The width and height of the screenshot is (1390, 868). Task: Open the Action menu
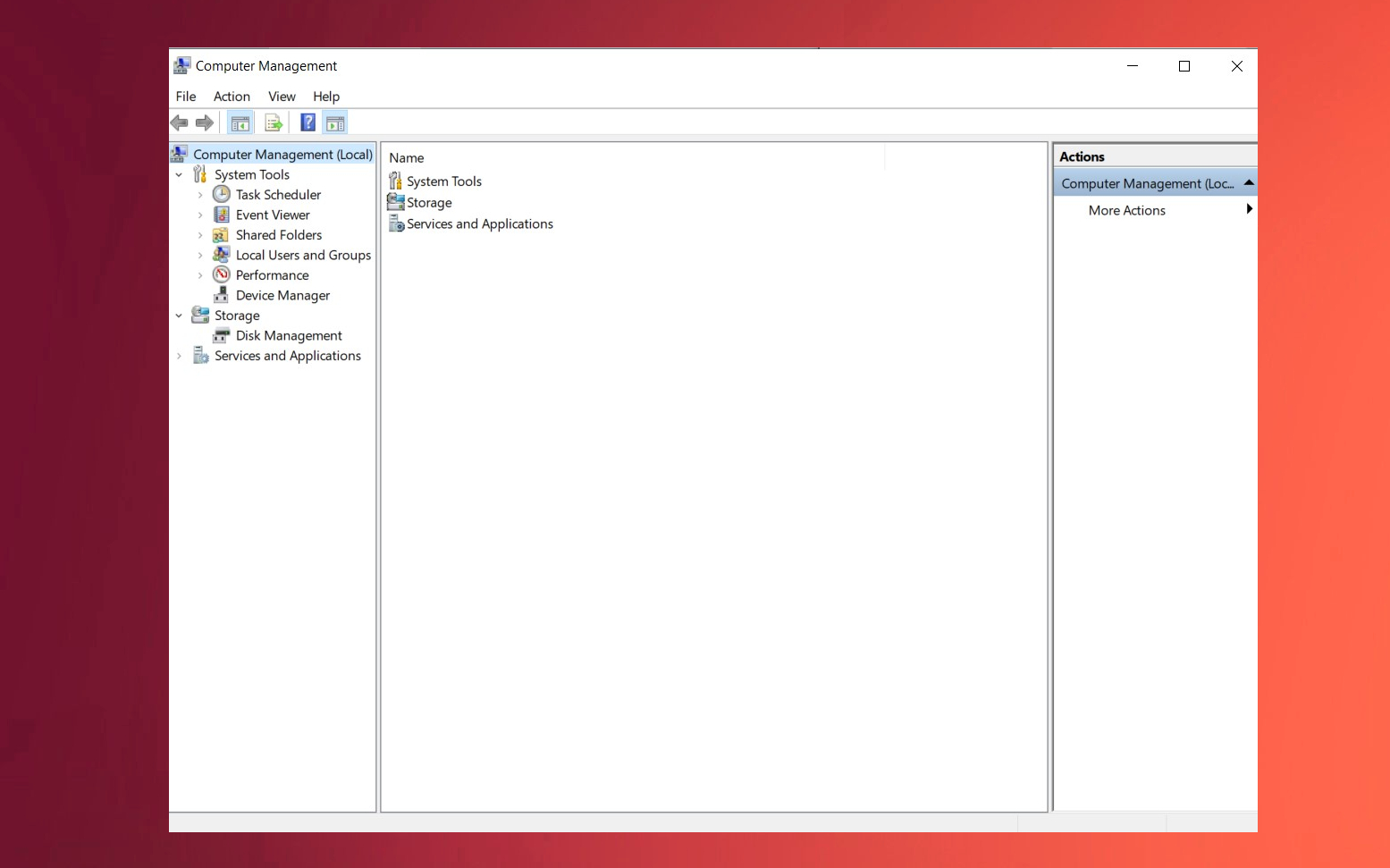232,97
